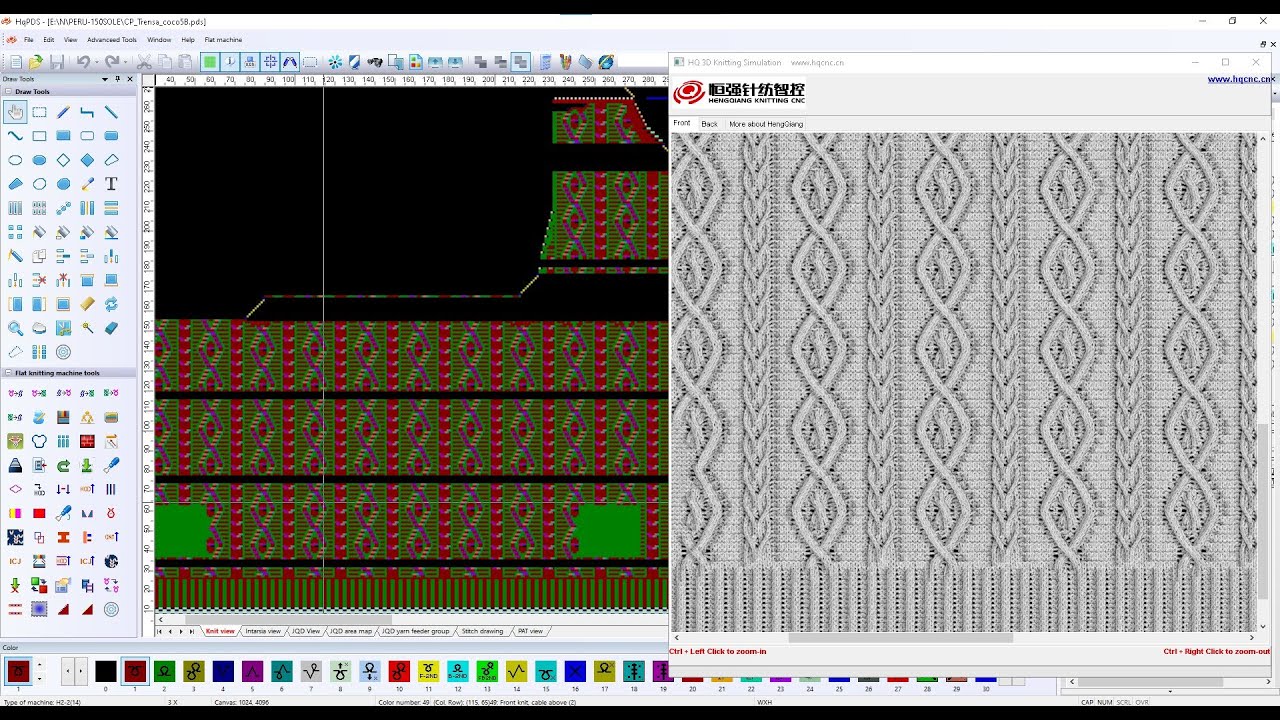1280x720 pixels.
Task: Select the filled diamond shape tool
Action: 87,160
